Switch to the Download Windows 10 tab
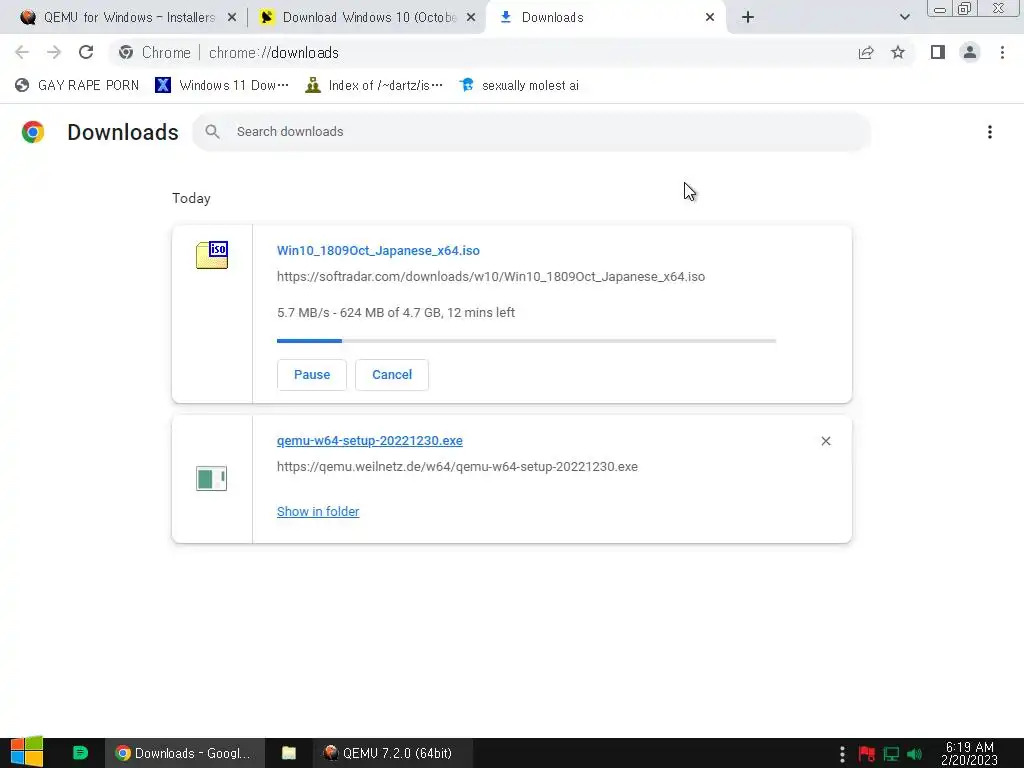The image size is (1024, 768). click(366, 18)
